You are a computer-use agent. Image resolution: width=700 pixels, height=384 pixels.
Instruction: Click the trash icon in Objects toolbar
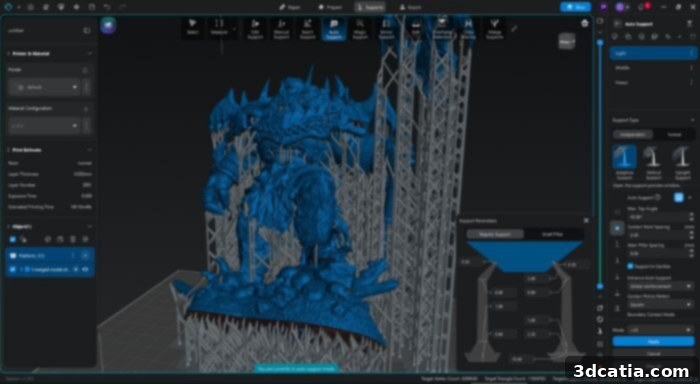[x=73, y=240]
